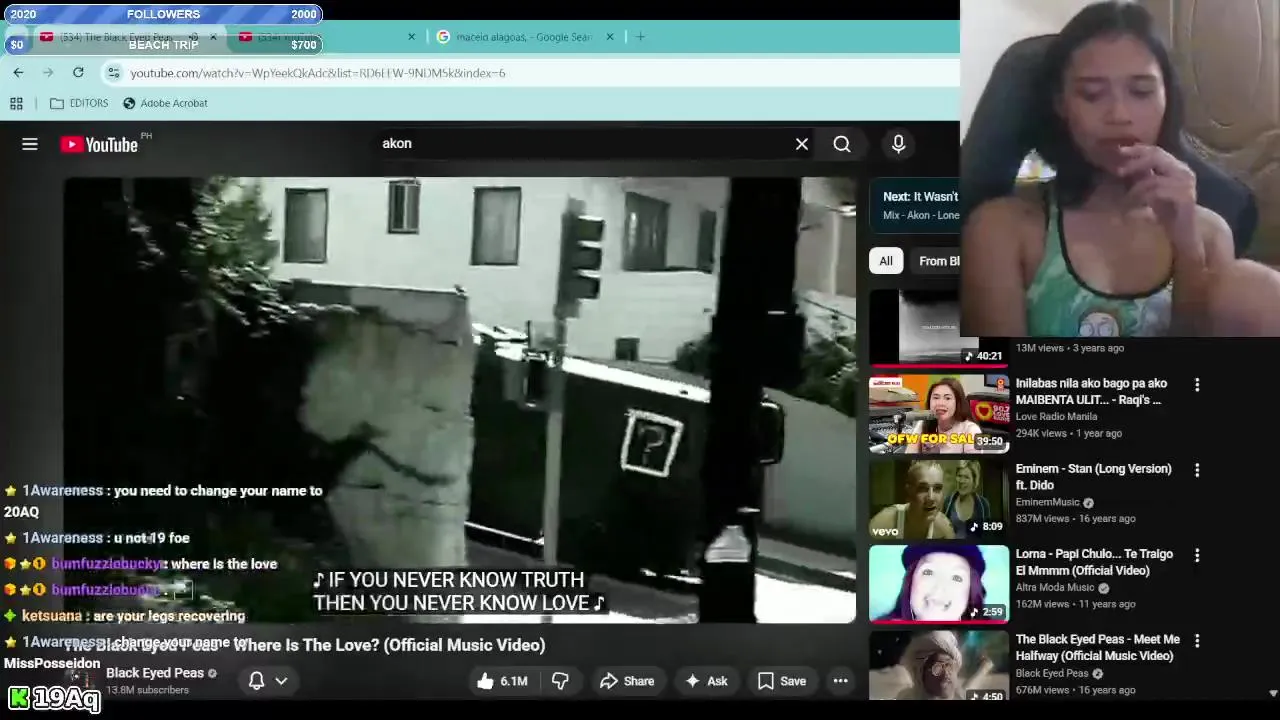
Task: Toggle the notification bell for Black Eyed Peas
Action: [x=256, y=681]
